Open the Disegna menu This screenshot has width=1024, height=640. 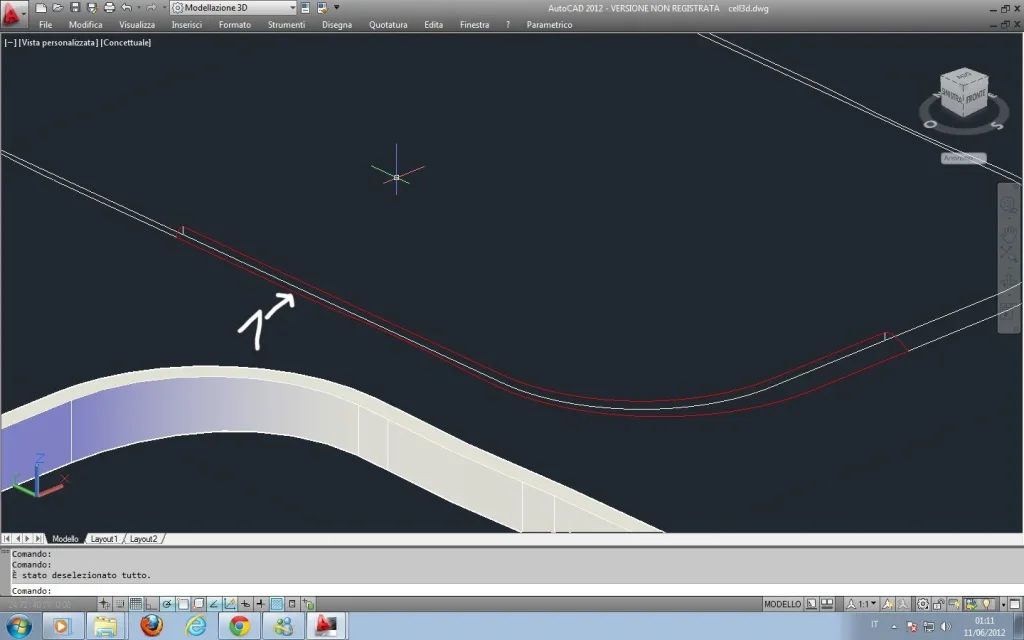[x=337, y=25]
